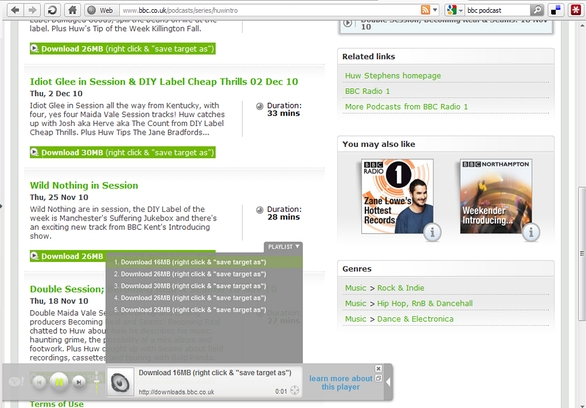Screen dimensions: 586x408
Task: Click the speaker artwork thumbnail in player
Action: (x=120, y=381)
